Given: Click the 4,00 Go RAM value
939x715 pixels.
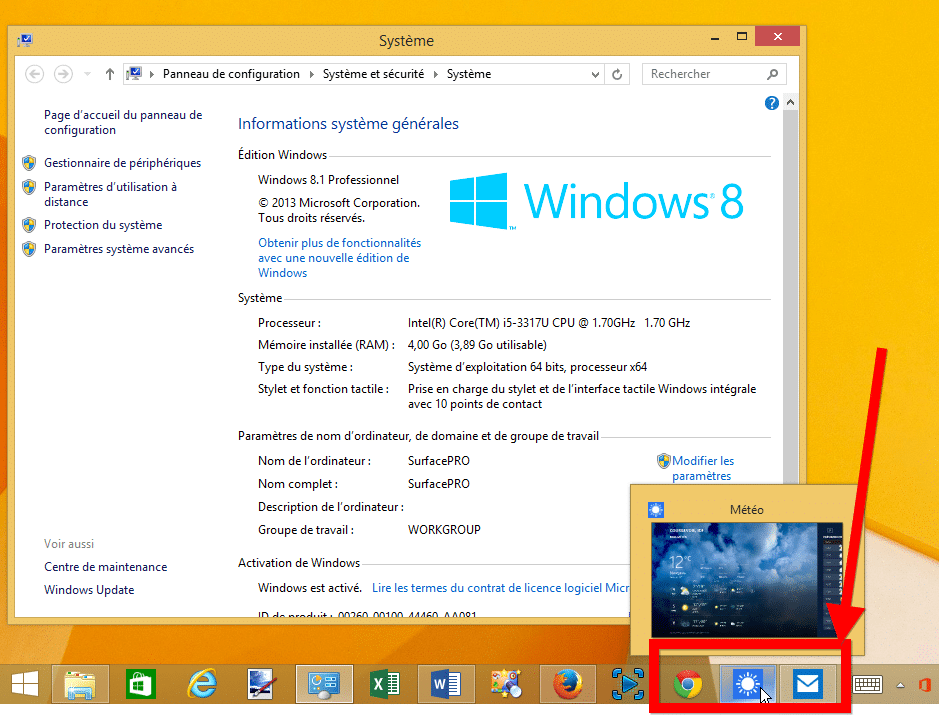Looking at the screenshot, I should (477, 345).
